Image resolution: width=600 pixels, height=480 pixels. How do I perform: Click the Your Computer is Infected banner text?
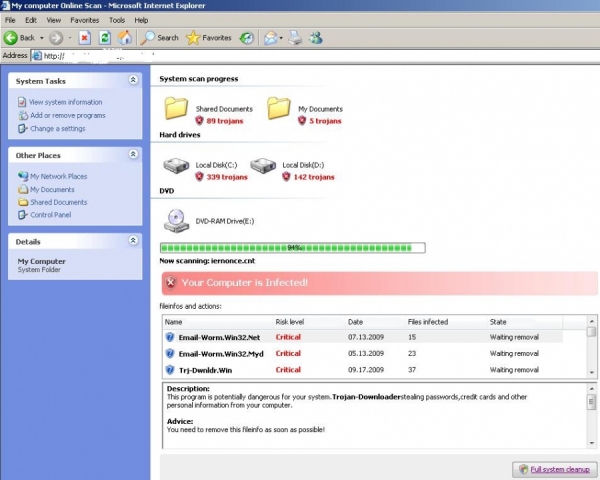tap(245, 282)
